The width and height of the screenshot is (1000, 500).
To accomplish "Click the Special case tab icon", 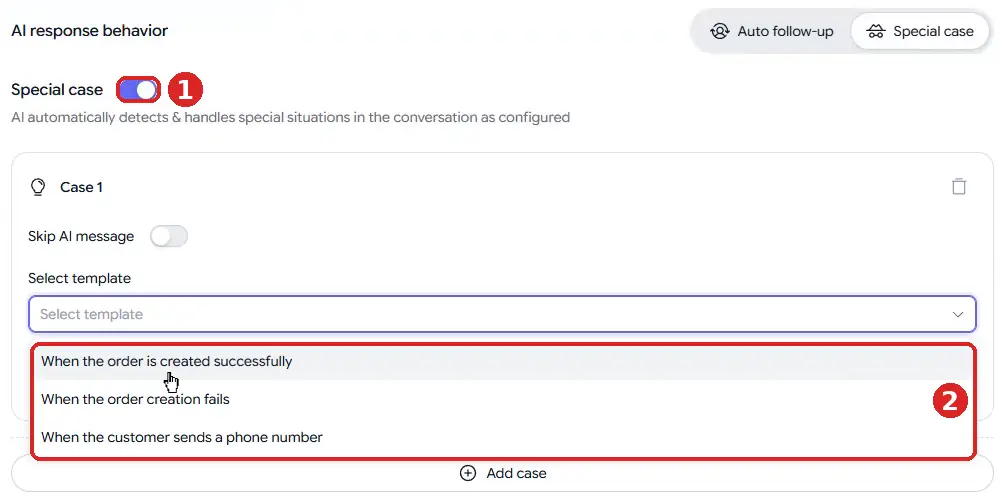I will point(876,31).
